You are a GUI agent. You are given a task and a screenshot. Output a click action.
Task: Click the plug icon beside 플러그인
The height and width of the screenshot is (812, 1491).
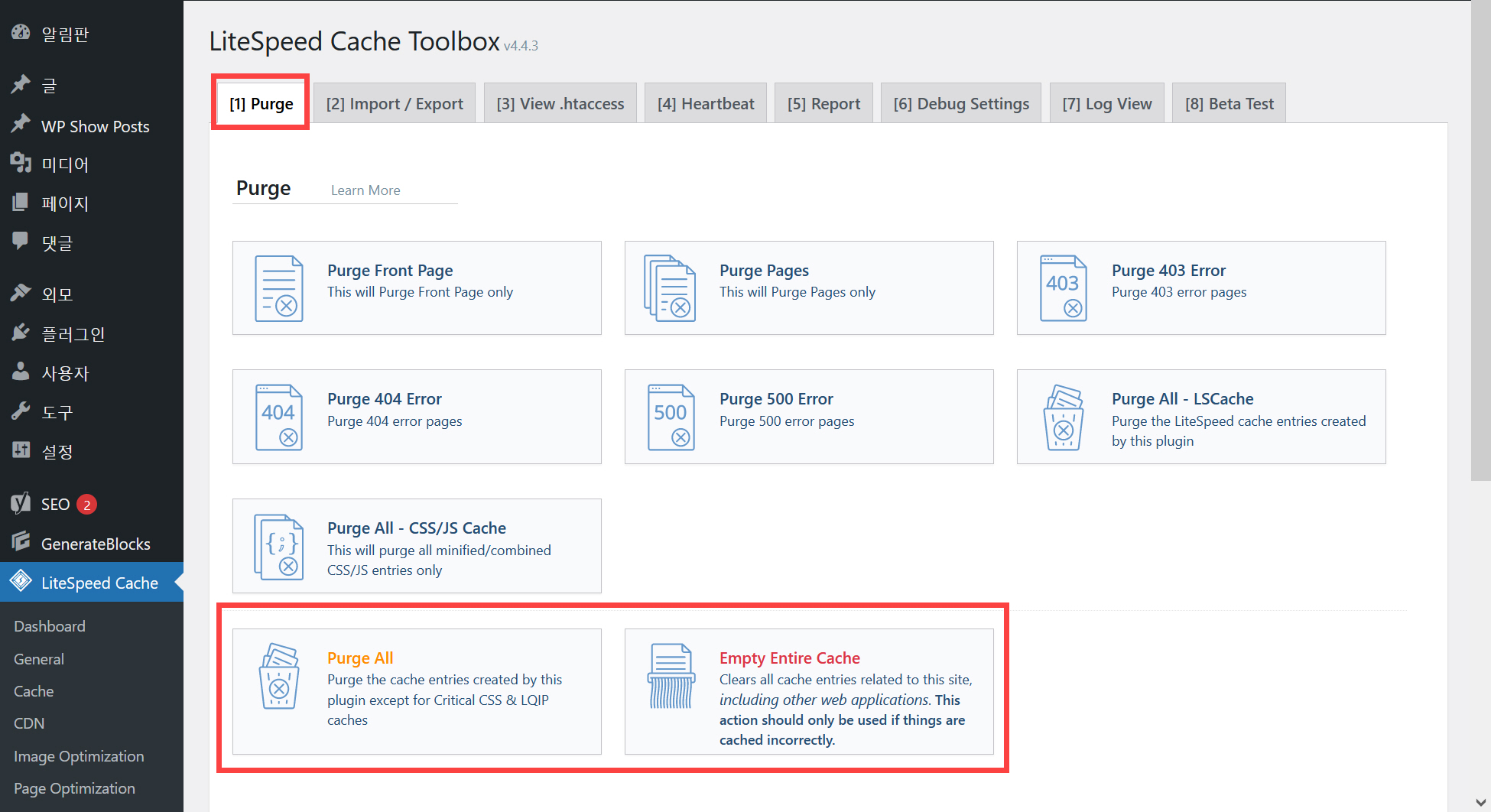click(x=21, y=333)
